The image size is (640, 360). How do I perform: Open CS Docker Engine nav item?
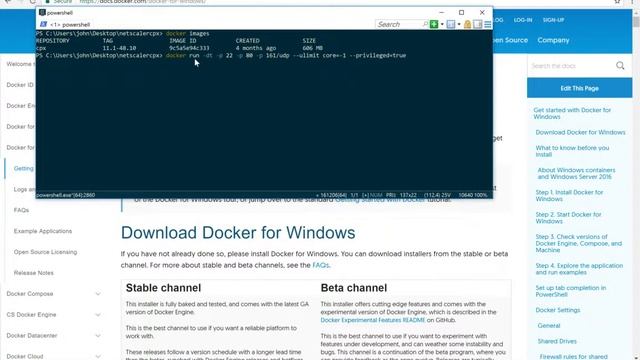pos(31,315)
